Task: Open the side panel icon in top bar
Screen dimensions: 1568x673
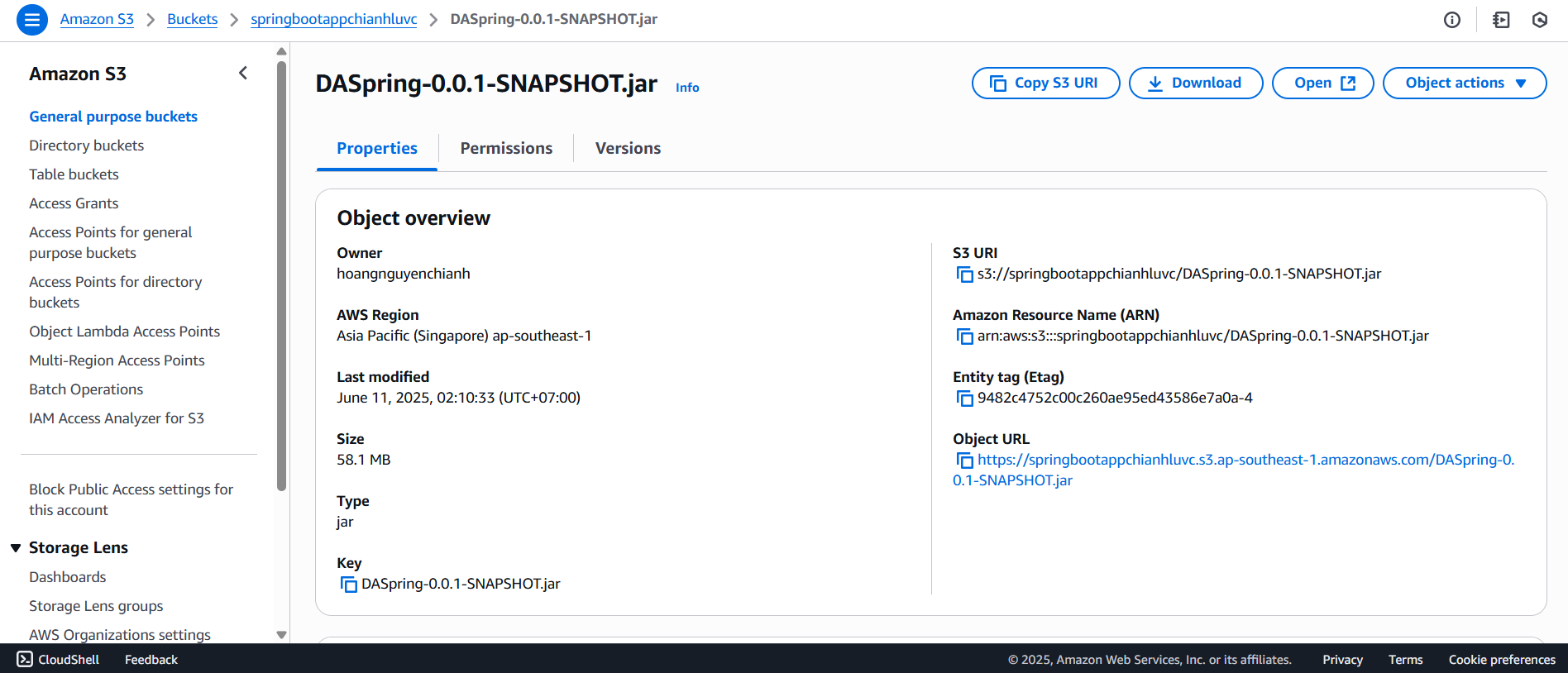Action: point(1501,20)
